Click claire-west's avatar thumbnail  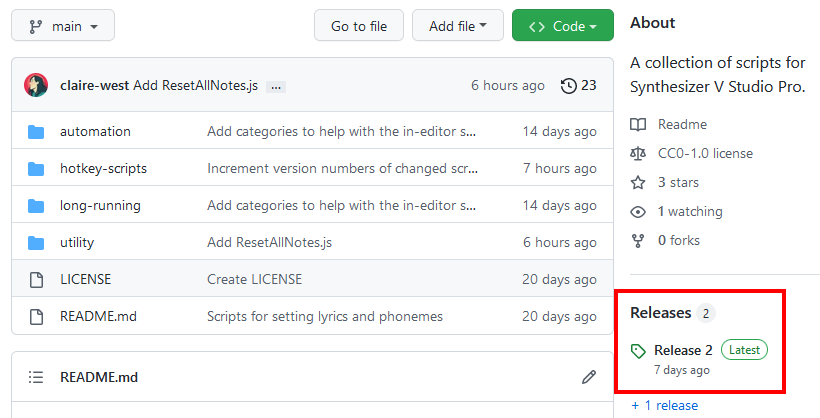tap(37, 86)
